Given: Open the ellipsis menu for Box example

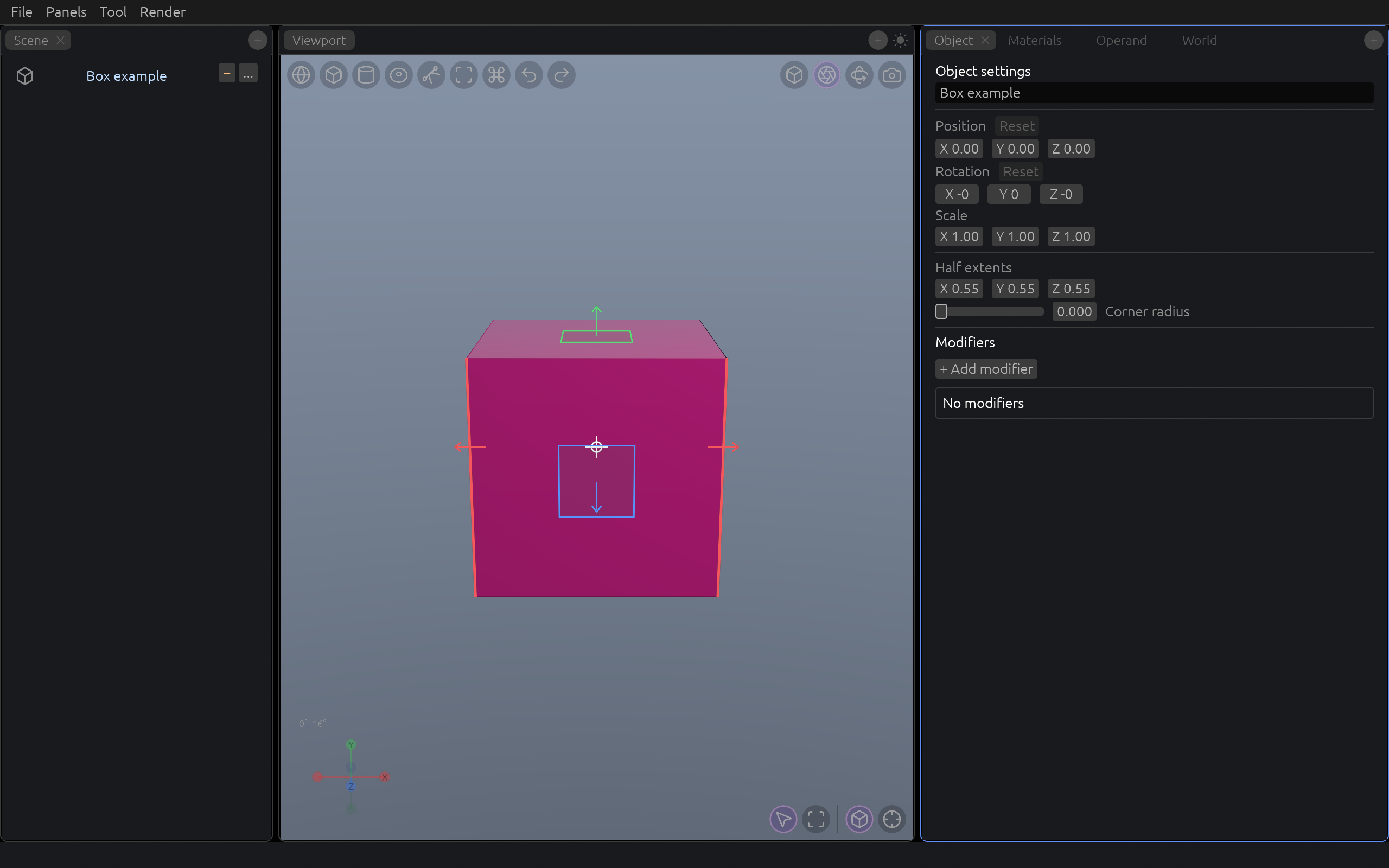Looking at the screenshot, I should 248,73.
